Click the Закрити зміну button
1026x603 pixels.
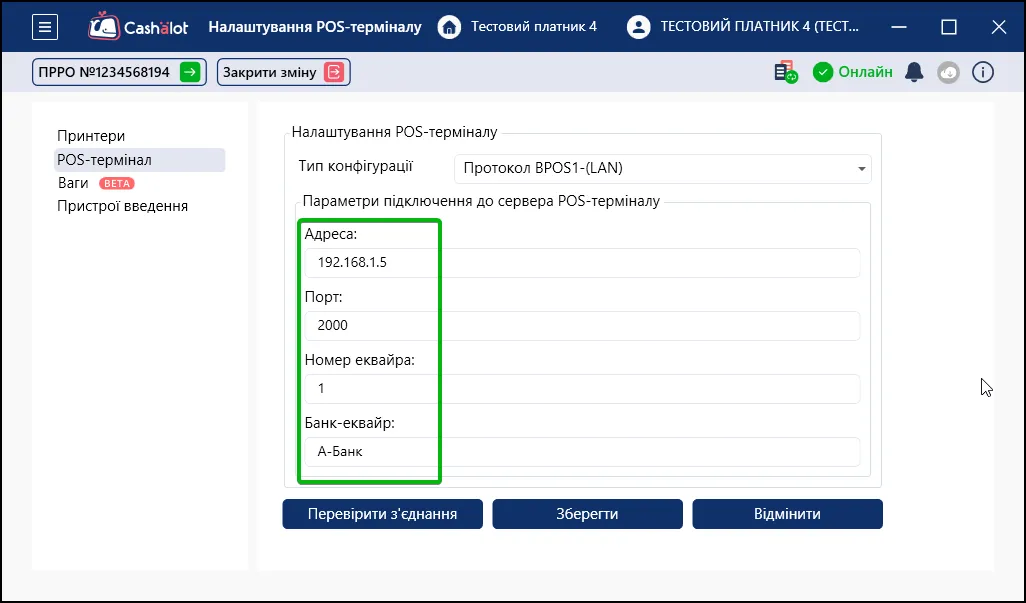coord(283,72)
